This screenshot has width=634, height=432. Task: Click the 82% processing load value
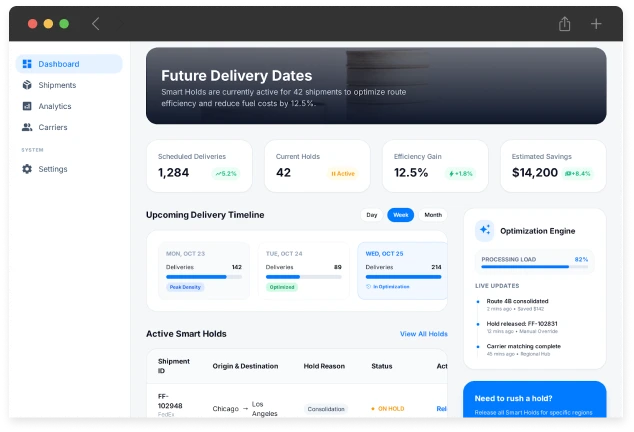(581, 259)
